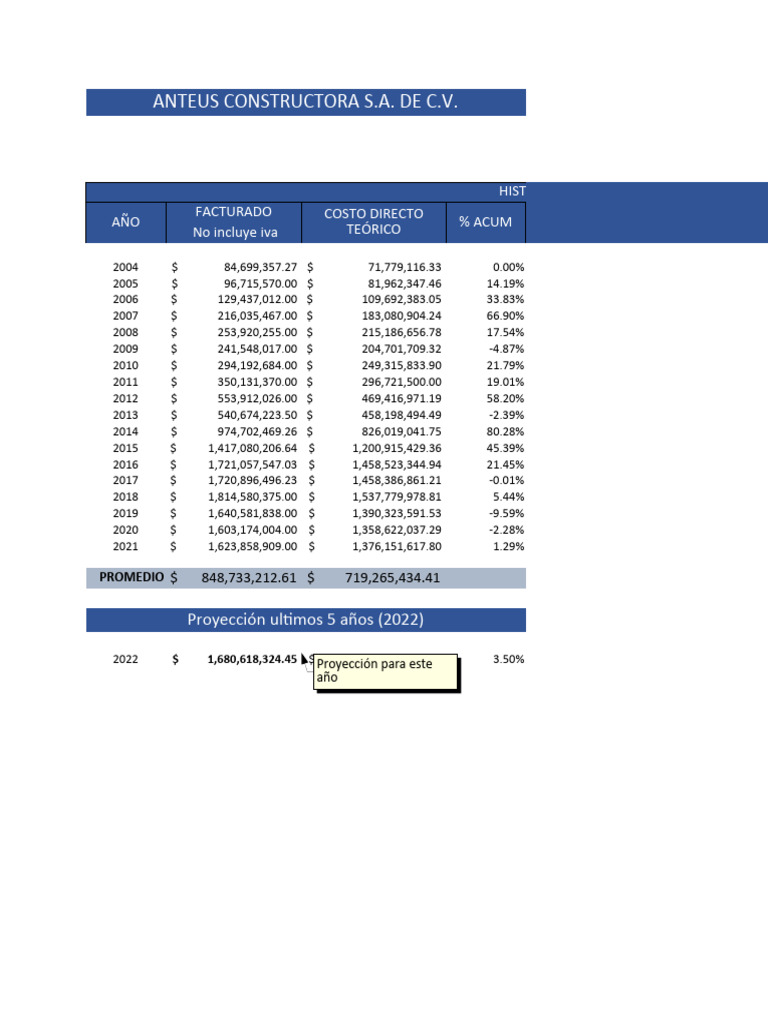Select percentage cell -4.87%
Screen dimensions: 768x1024
506,349
